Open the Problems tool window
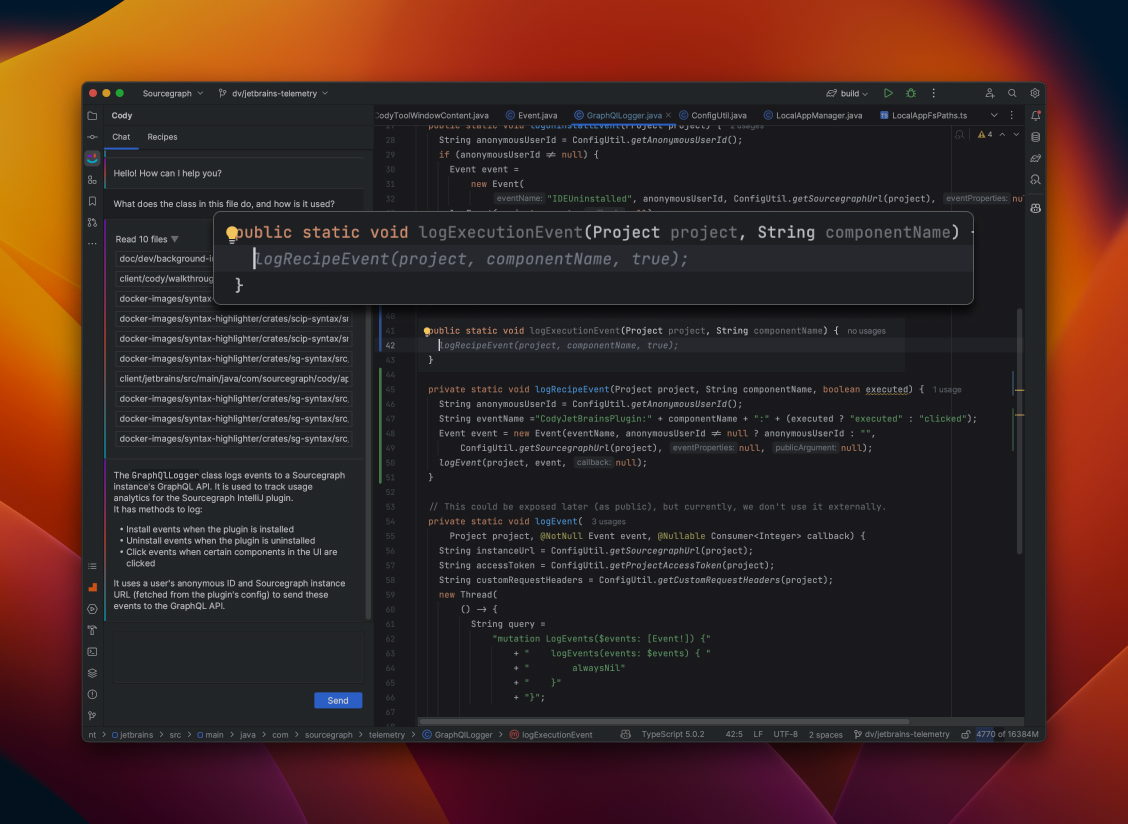Image resolution: width=1128 pixels, height=824 pixels. (92, 694)
